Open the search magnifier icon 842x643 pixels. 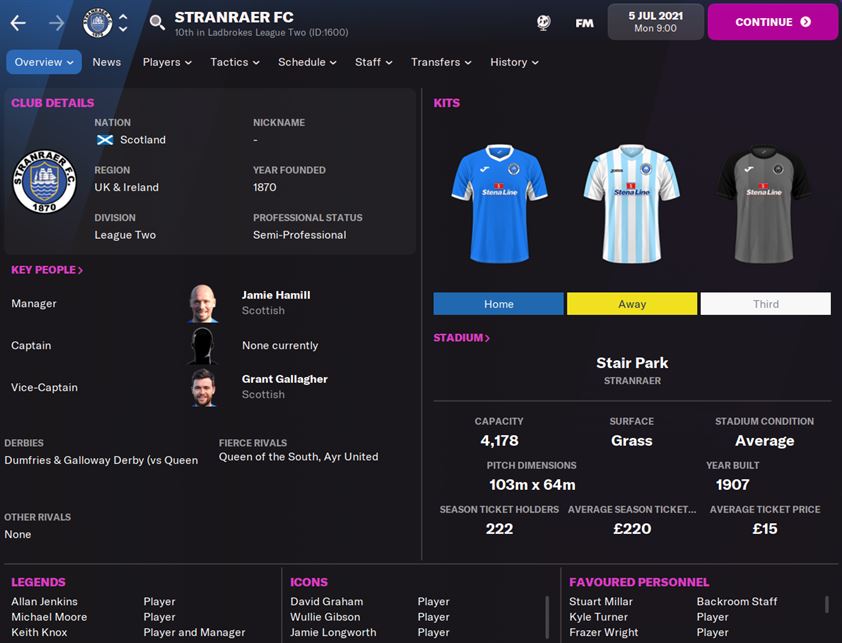coord(157,23)
